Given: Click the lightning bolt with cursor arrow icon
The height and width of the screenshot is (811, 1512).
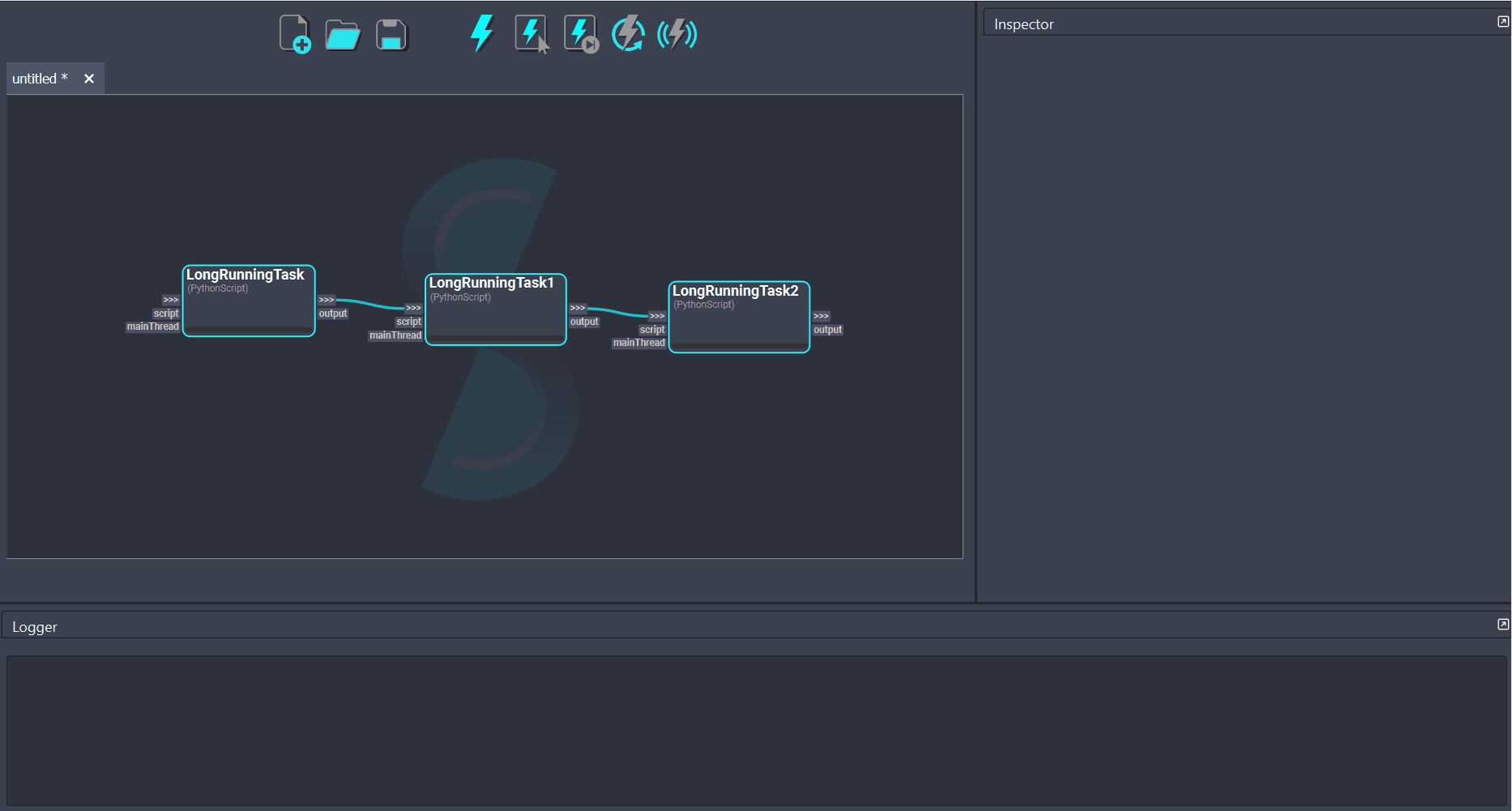Looking at the screenshot, I should click(532, 34).
